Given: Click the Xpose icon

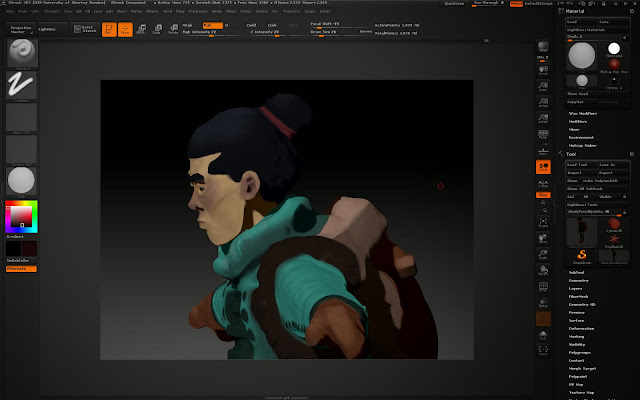Looking at the screenshot, I should coord(543,351).
